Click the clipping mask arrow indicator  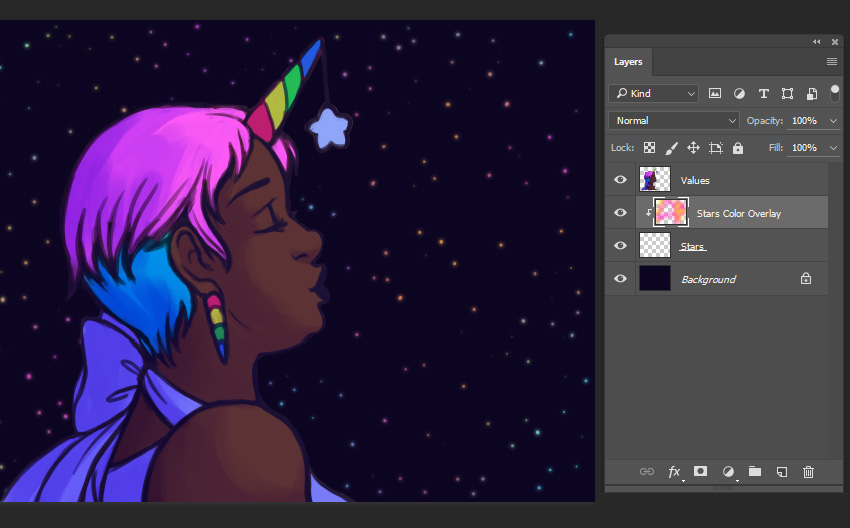648,213
